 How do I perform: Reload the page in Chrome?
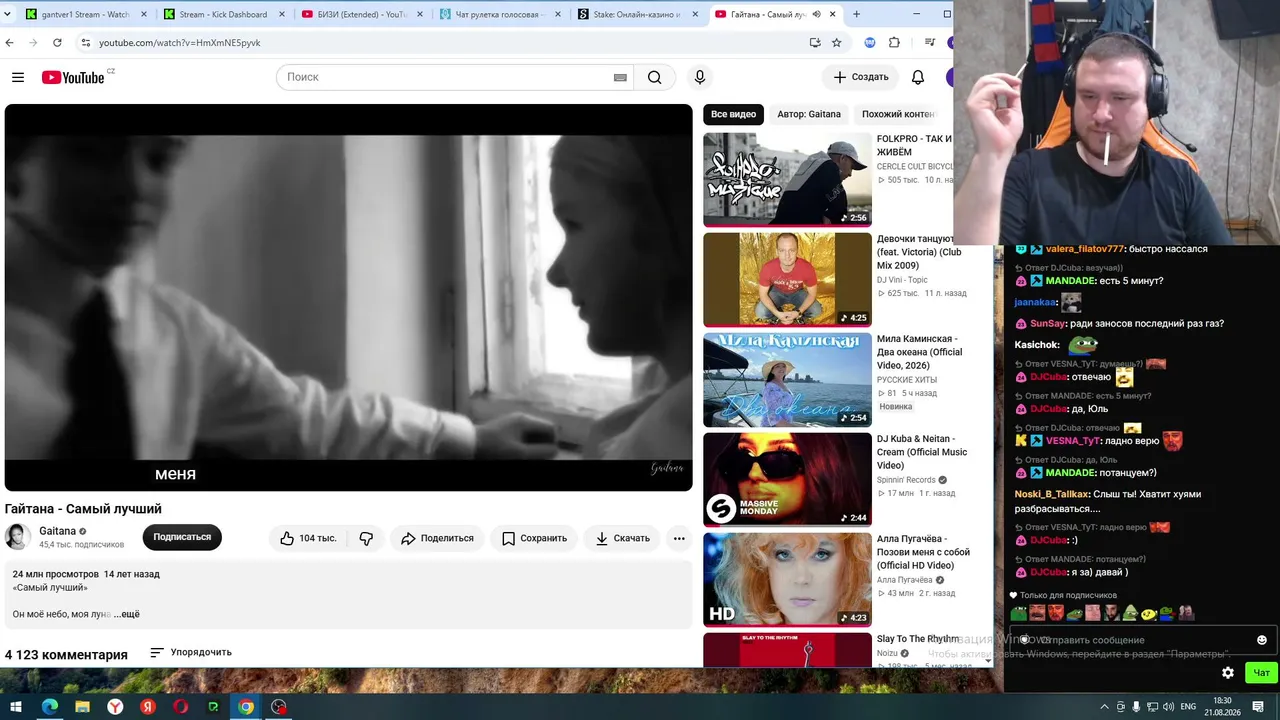[x=57, y=43]
